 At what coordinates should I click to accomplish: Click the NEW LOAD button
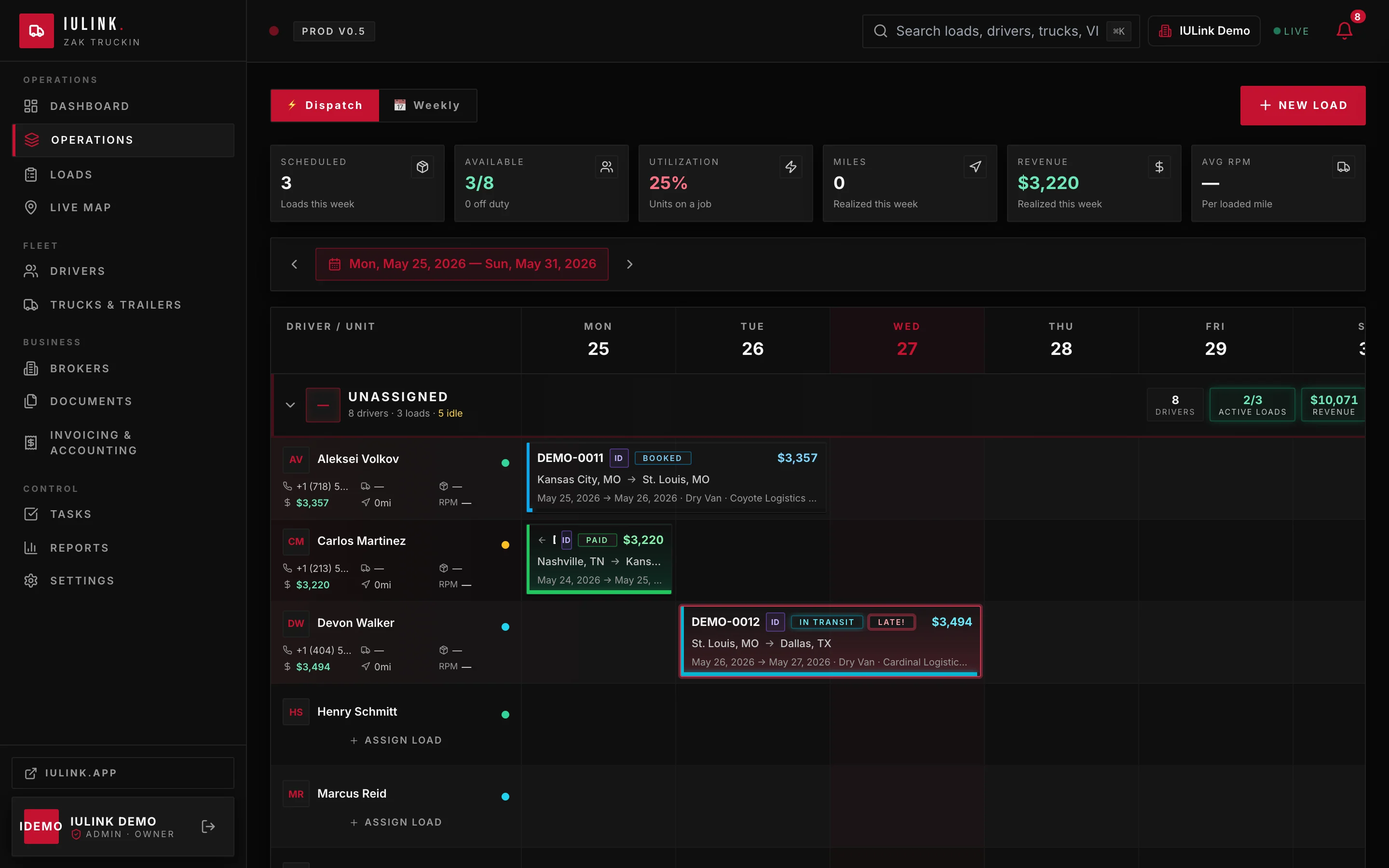pos(1303,106)
